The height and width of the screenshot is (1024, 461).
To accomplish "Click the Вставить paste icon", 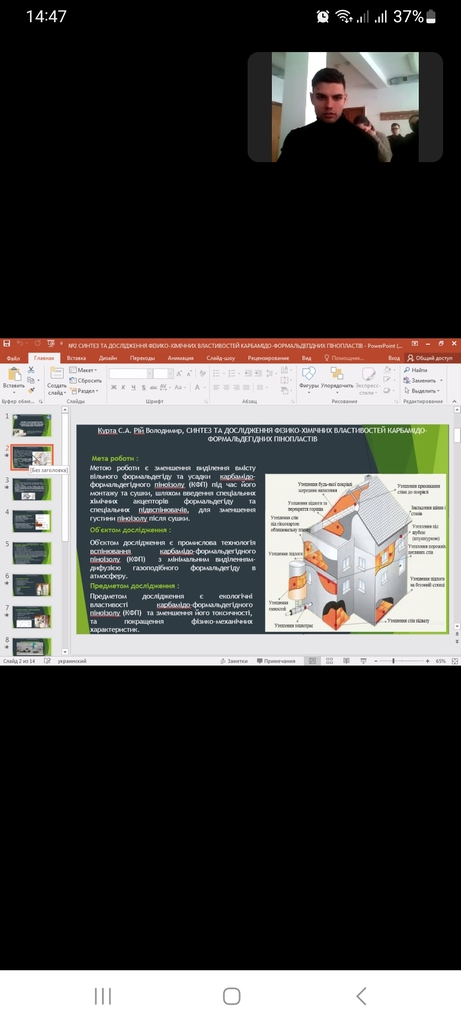I will click(x=13, y=378).
